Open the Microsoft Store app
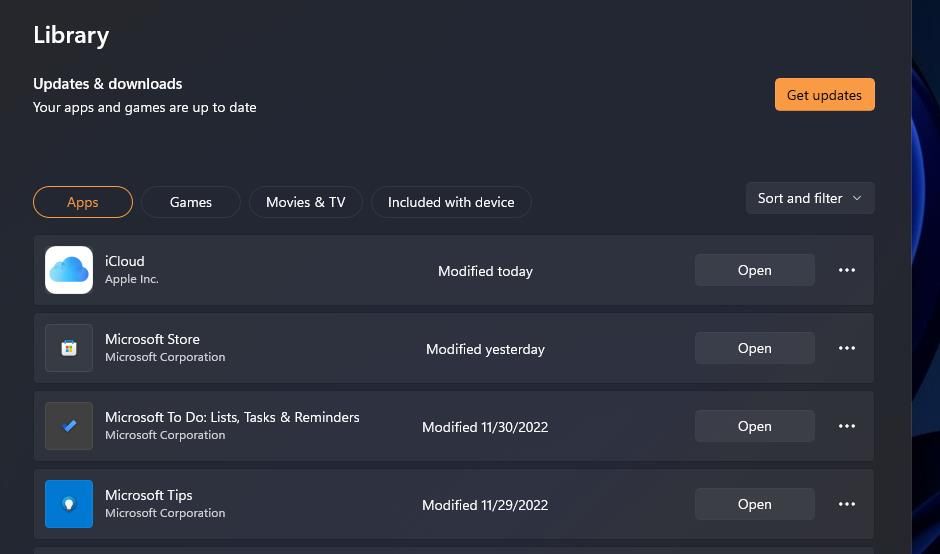 click(754, 348)
